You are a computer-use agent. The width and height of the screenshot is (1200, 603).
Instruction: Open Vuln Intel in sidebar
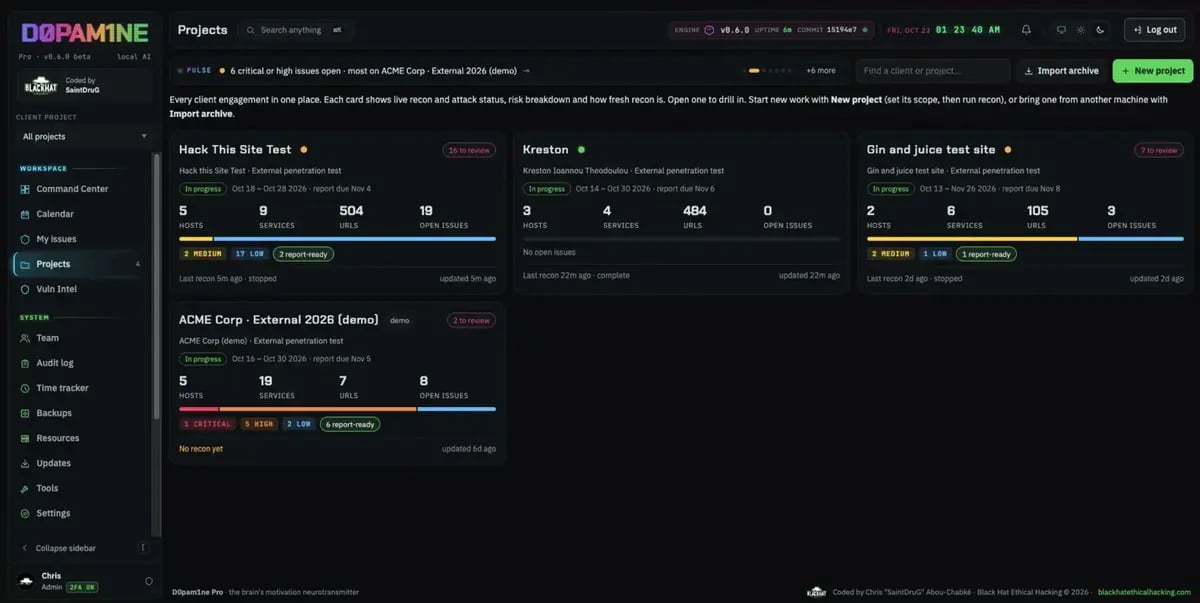click(82, 289)
